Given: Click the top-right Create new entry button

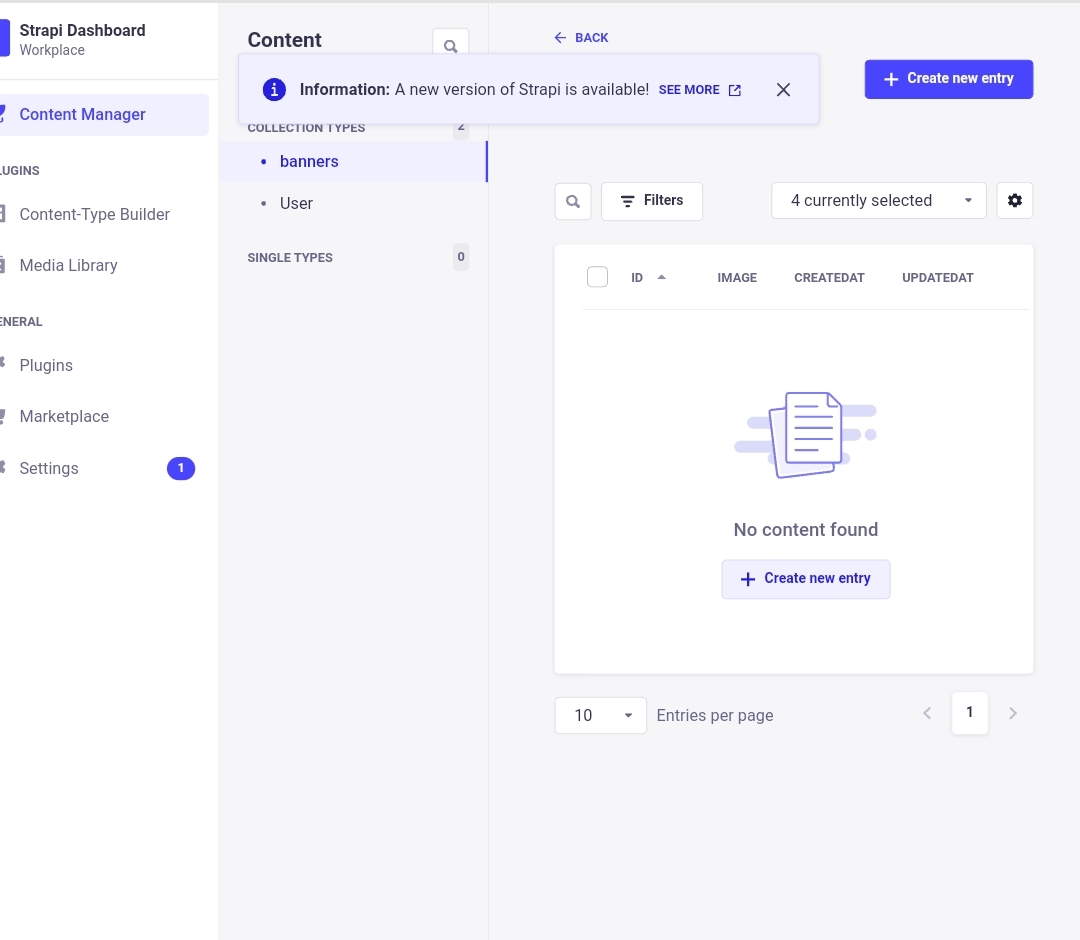Looking at the screenshot, I should coord(948,79).
